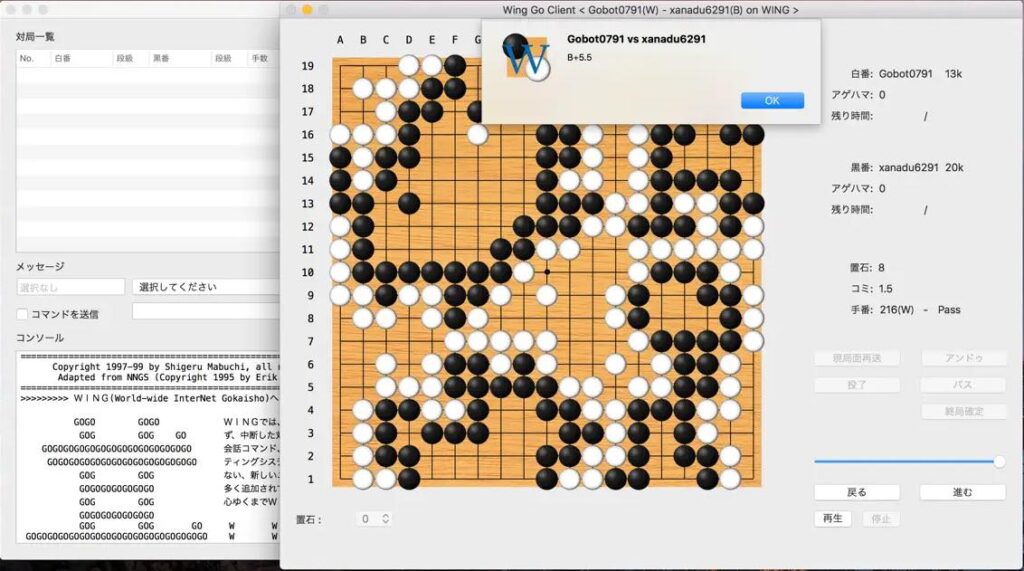Click the center star point on the board
This screenshot has height=571, width=1024.
pyautogui.click(x=546, y=271)
